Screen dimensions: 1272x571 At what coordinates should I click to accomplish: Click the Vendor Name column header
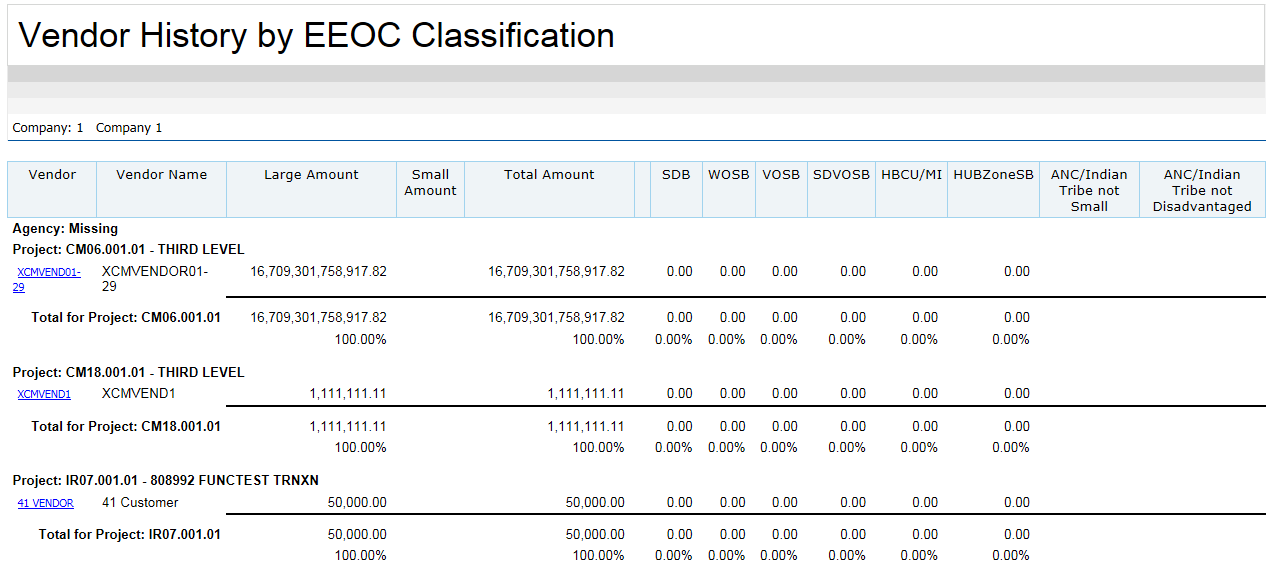pos(161,175)
